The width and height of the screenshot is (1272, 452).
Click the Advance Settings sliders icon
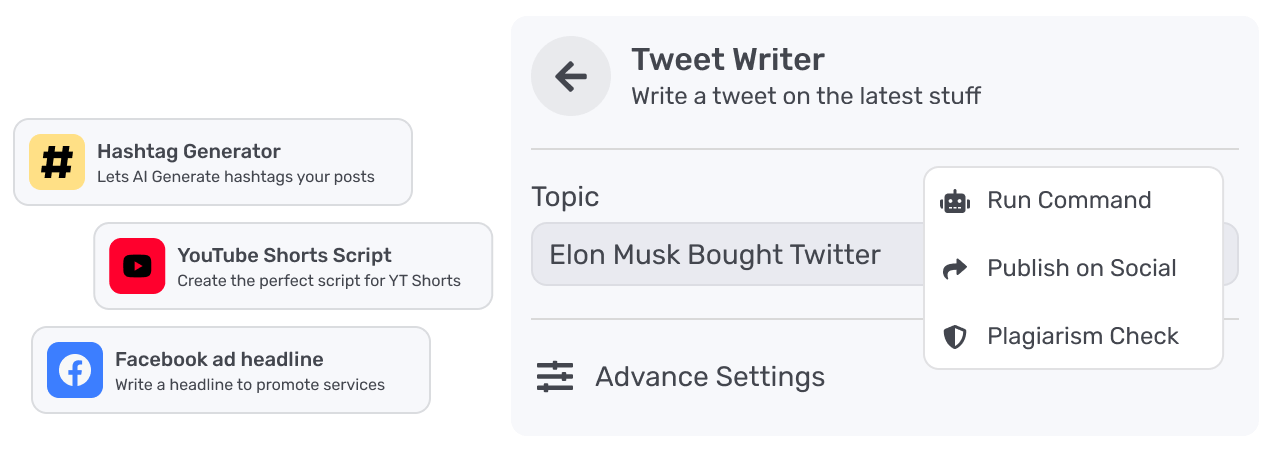(555, 376)
